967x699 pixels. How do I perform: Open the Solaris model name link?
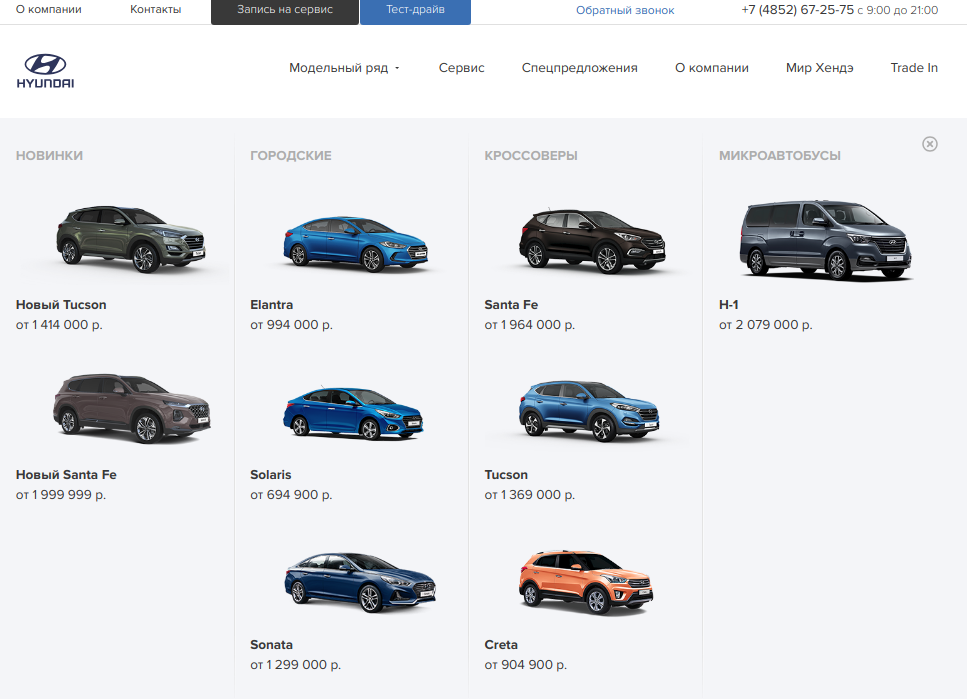click(x=270, y=474)
